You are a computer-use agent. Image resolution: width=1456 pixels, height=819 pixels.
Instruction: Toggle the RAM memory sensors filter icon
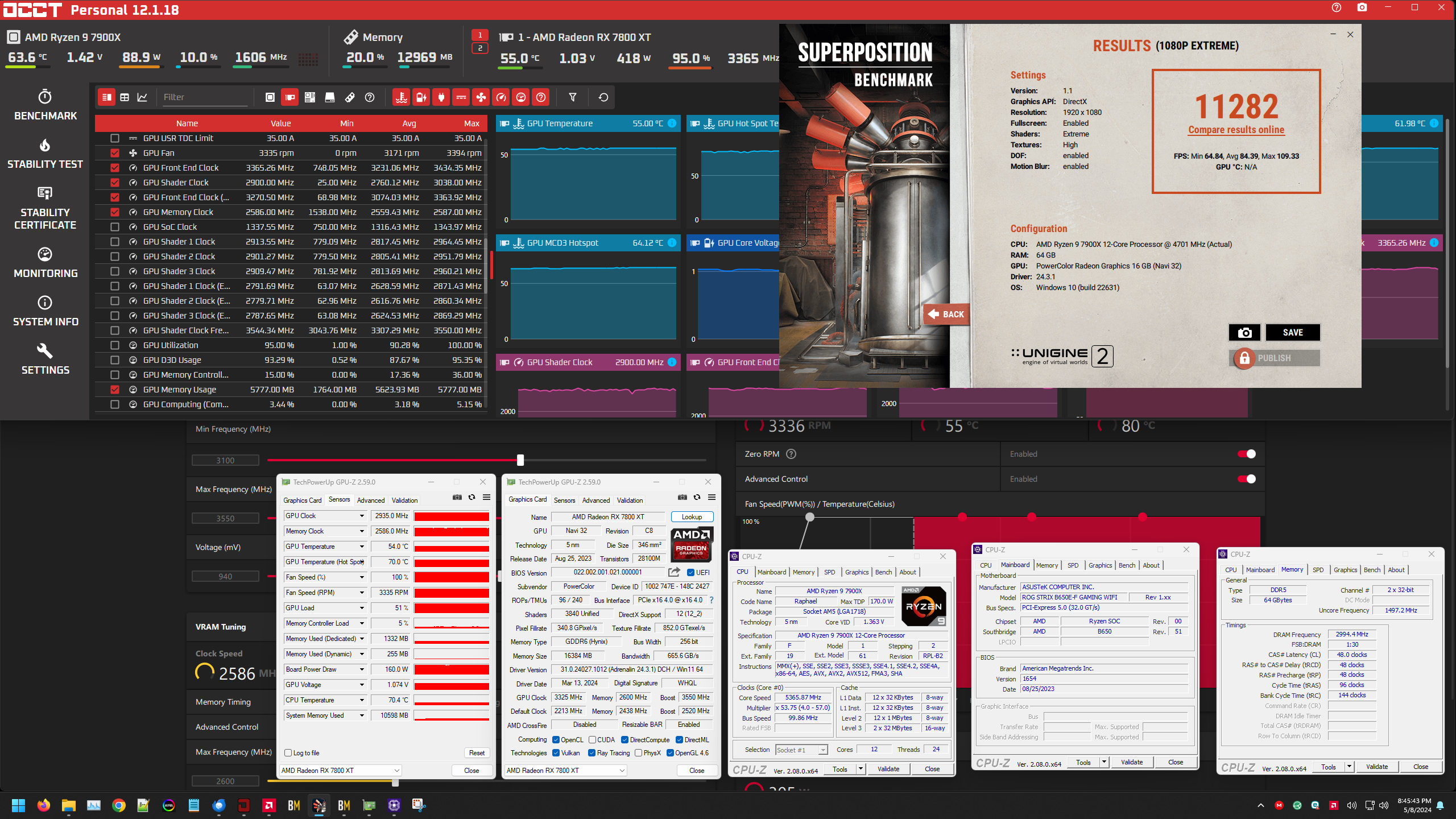(x=350, y=97)
